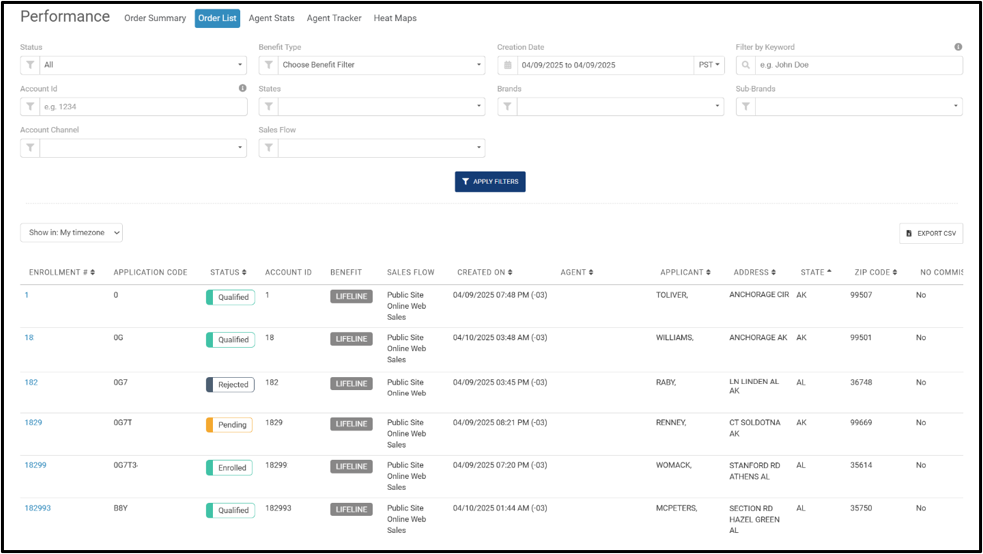The width and height of the screenshot is (983, 554).
Task: Click the Apply Filters button
Action: pyautogui.click(x=490, y=182)
